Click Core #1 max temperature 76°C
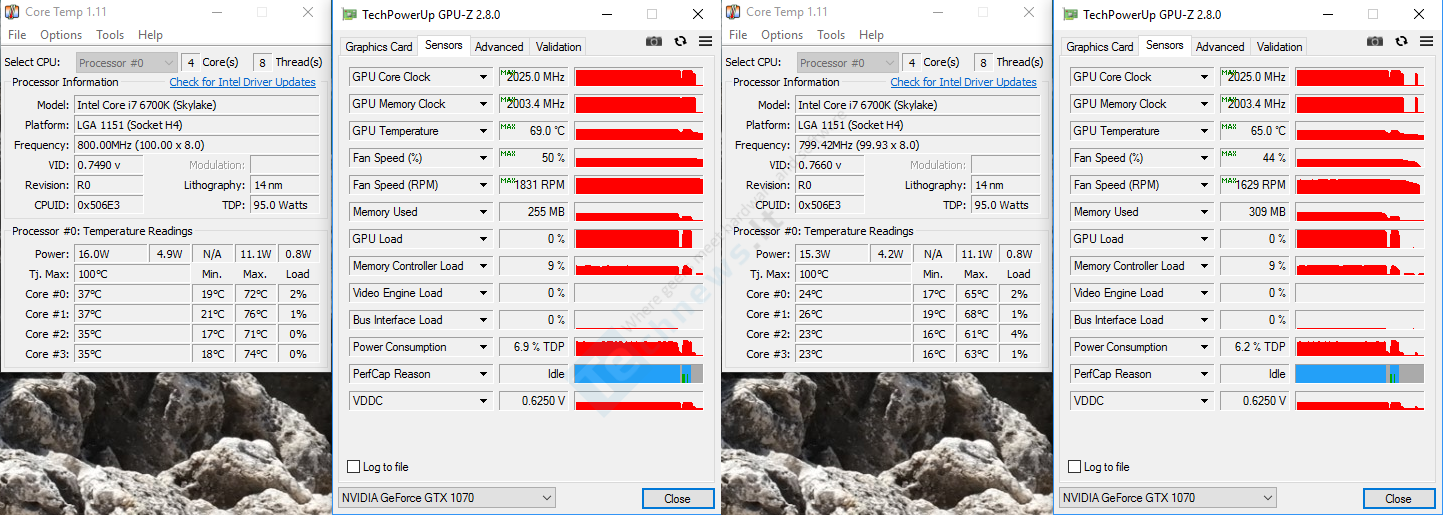Viewport: 1444px width, 515px height. tap(255, 314)
